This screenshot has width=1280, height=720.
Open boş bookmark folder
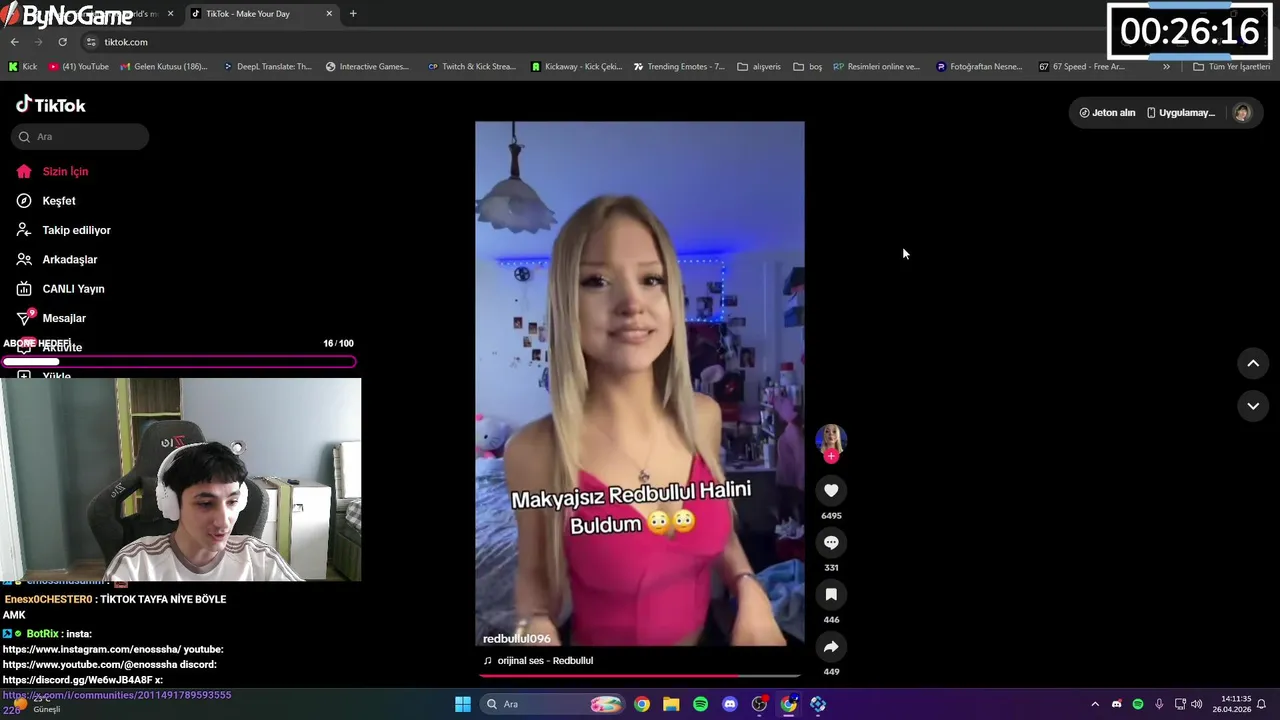click(x=808, y=67)
